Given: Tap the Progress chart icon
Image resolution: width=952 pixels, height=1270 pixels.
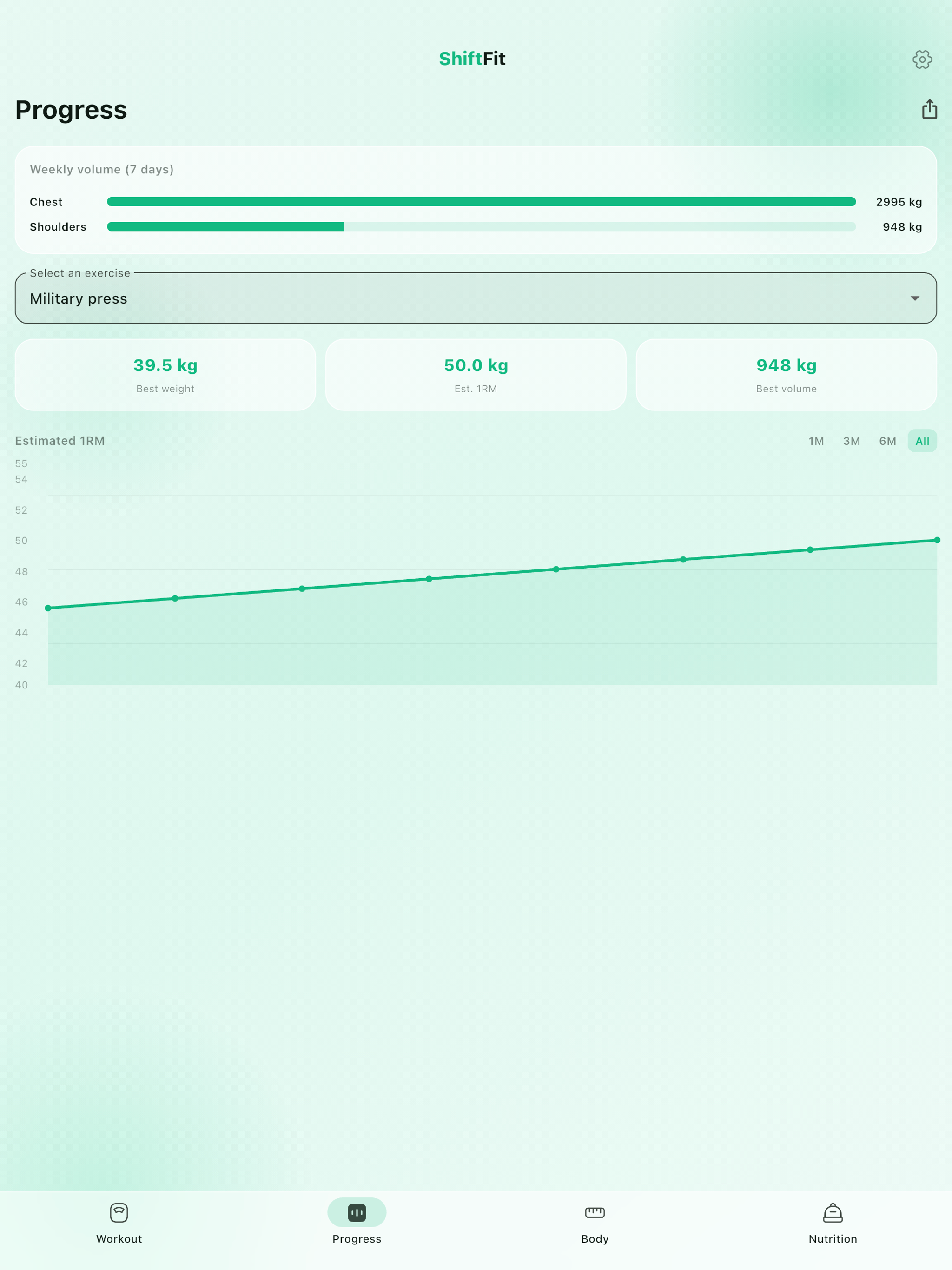Looking at the screenshot, I should 357,1212.
